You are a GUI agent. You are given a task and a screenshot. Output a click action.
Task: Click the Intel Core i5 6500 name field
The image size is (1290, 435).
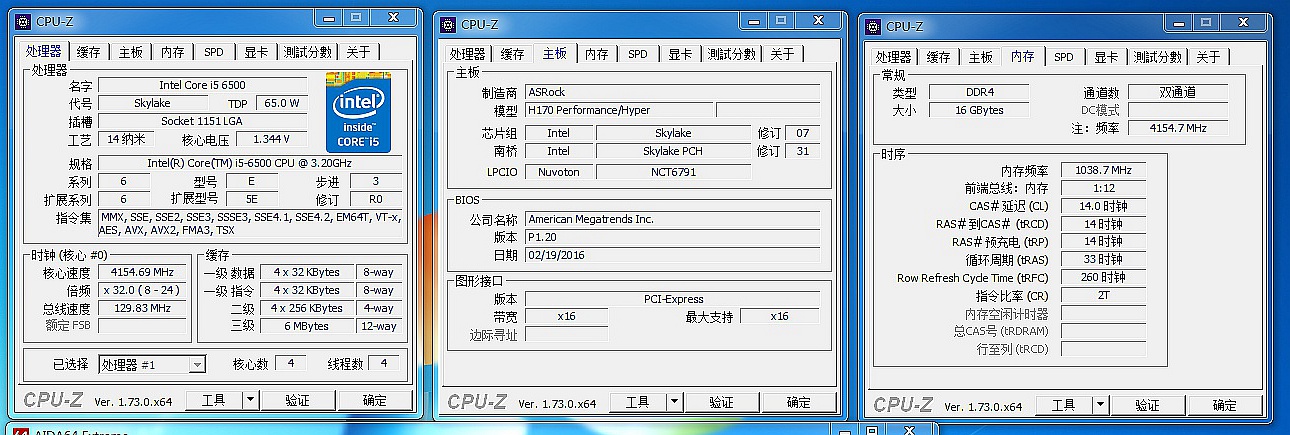click(203, 85)
